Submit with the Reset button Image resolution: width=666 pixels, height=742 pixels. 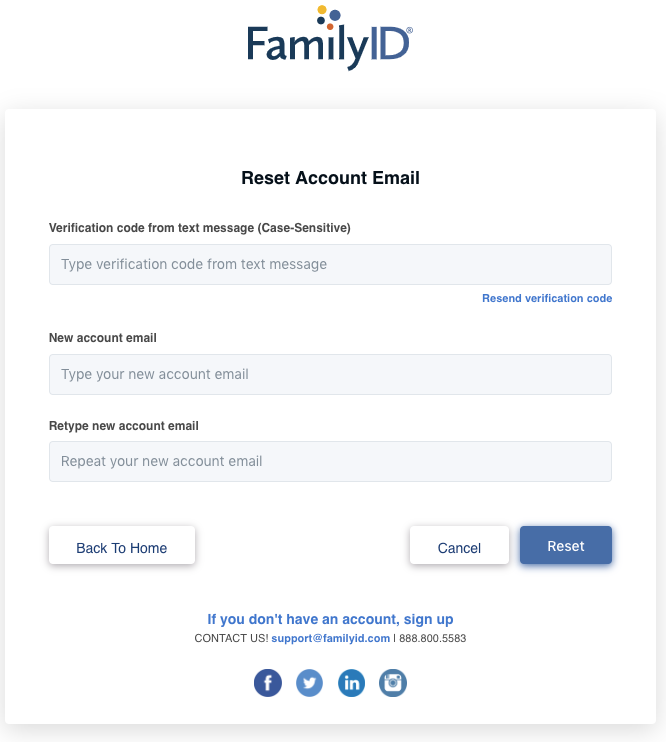(x=566, y=545)
